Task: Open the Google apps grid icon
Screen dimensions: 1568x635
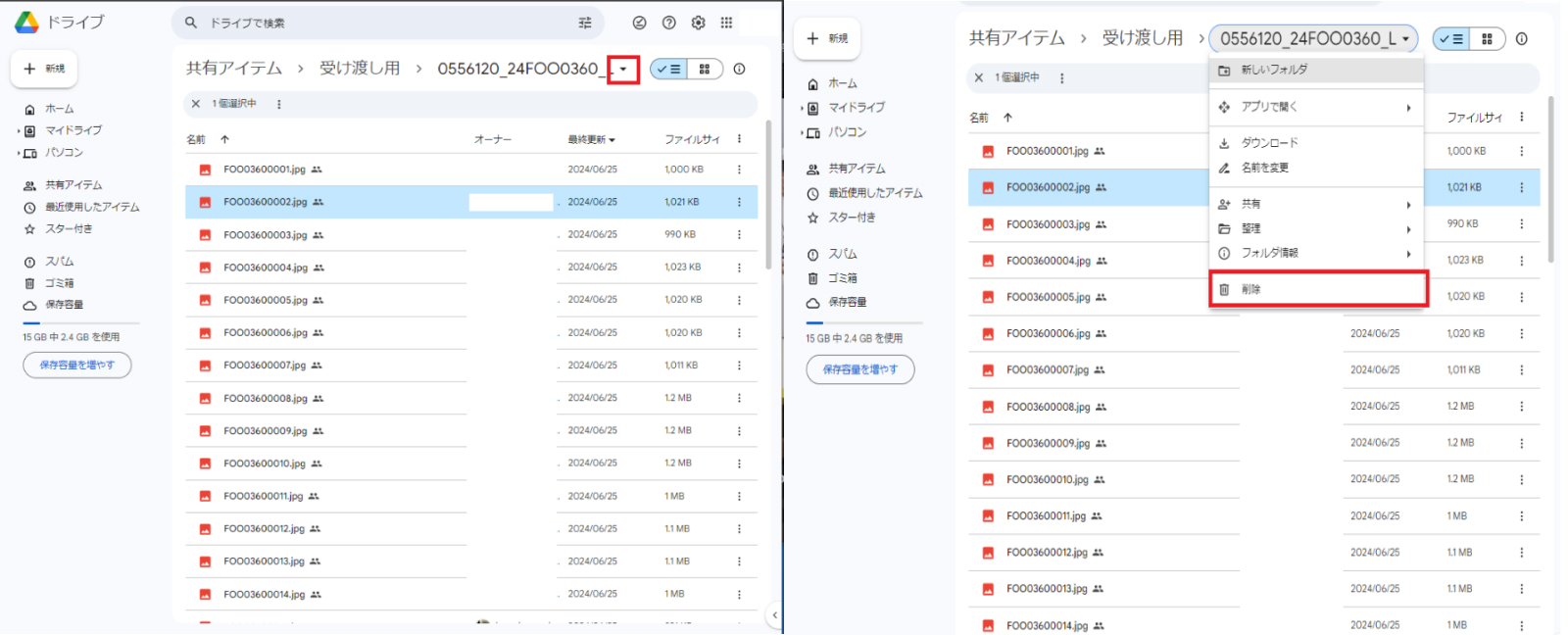Action: tap(726, 23)
